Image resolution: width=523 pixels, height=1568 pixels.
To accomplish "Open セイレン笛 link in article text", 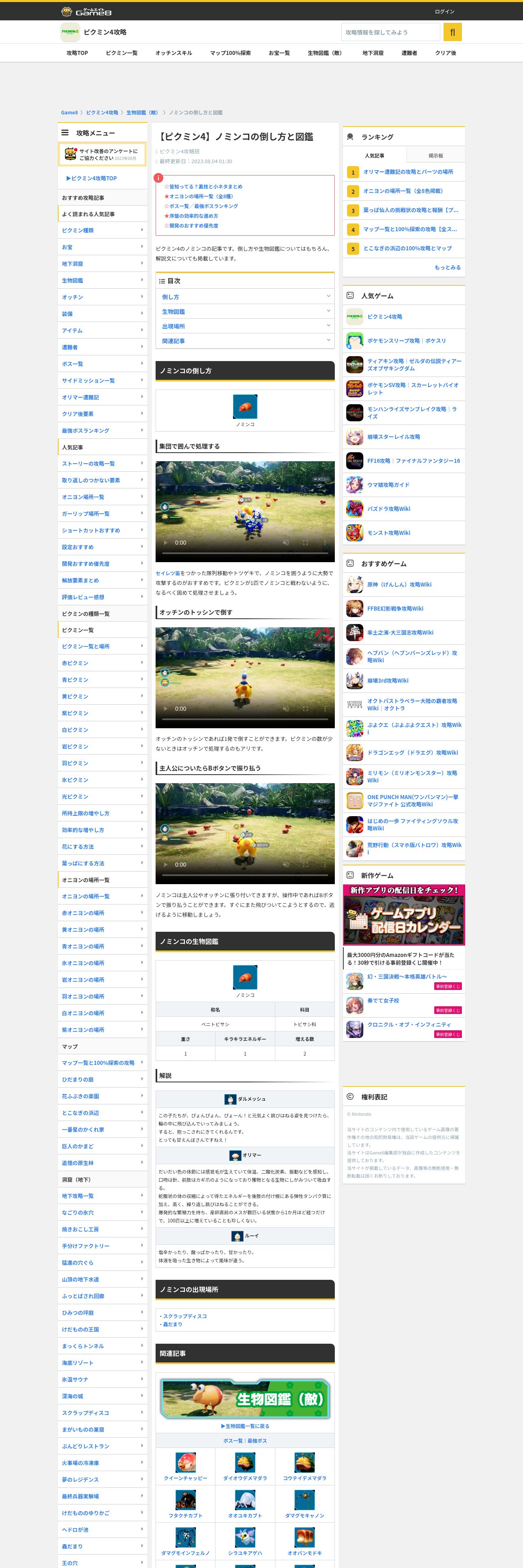I will pyautogui.click(x=168, y=574).
